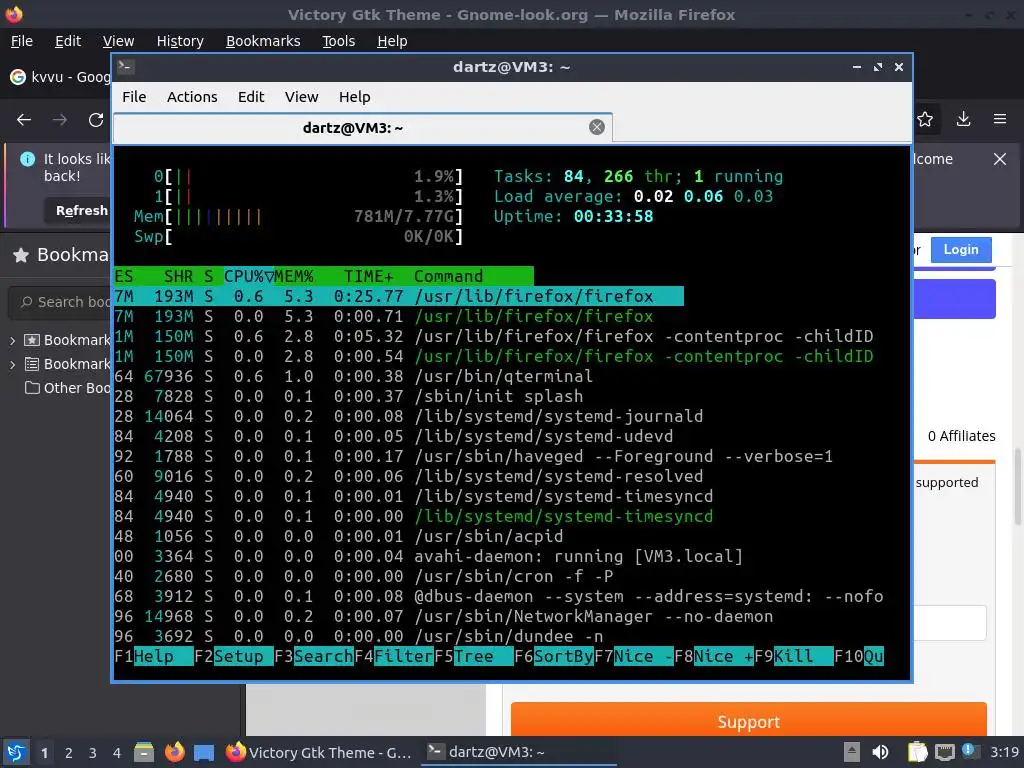
Task: Sort htop by the CPU% column header
Action: [x=248, y=276]
